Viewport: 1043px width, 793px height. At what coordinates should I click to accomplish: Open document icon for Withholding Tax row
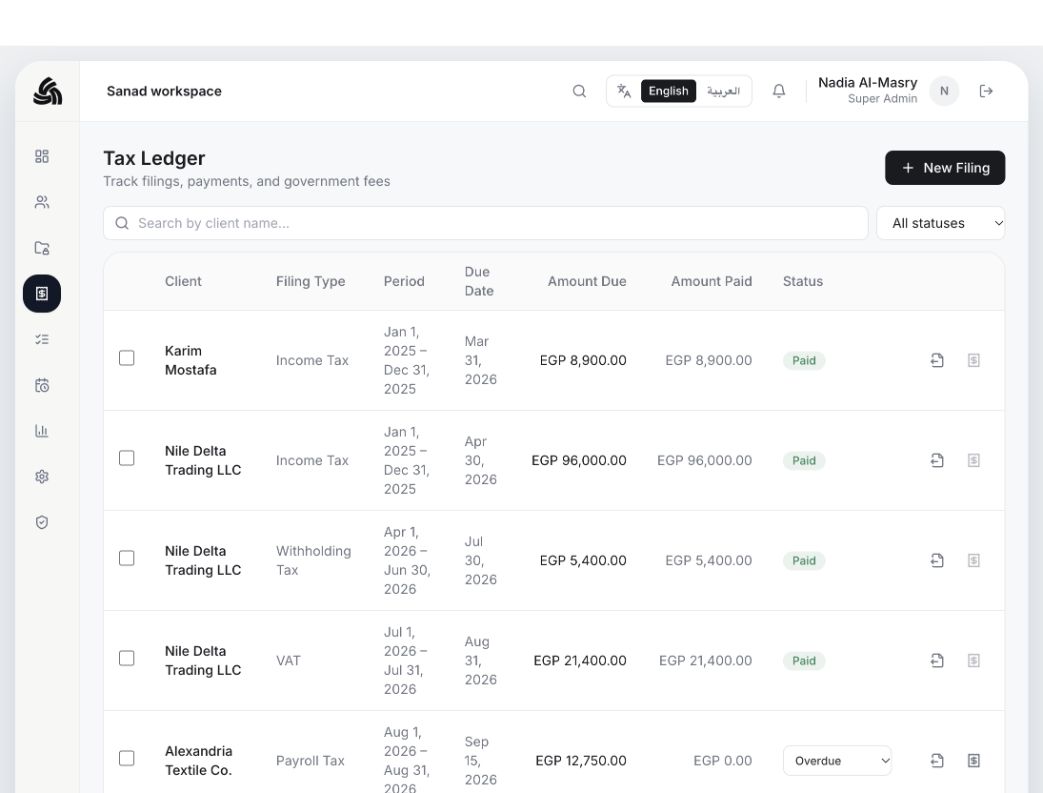tap(937, 561)
